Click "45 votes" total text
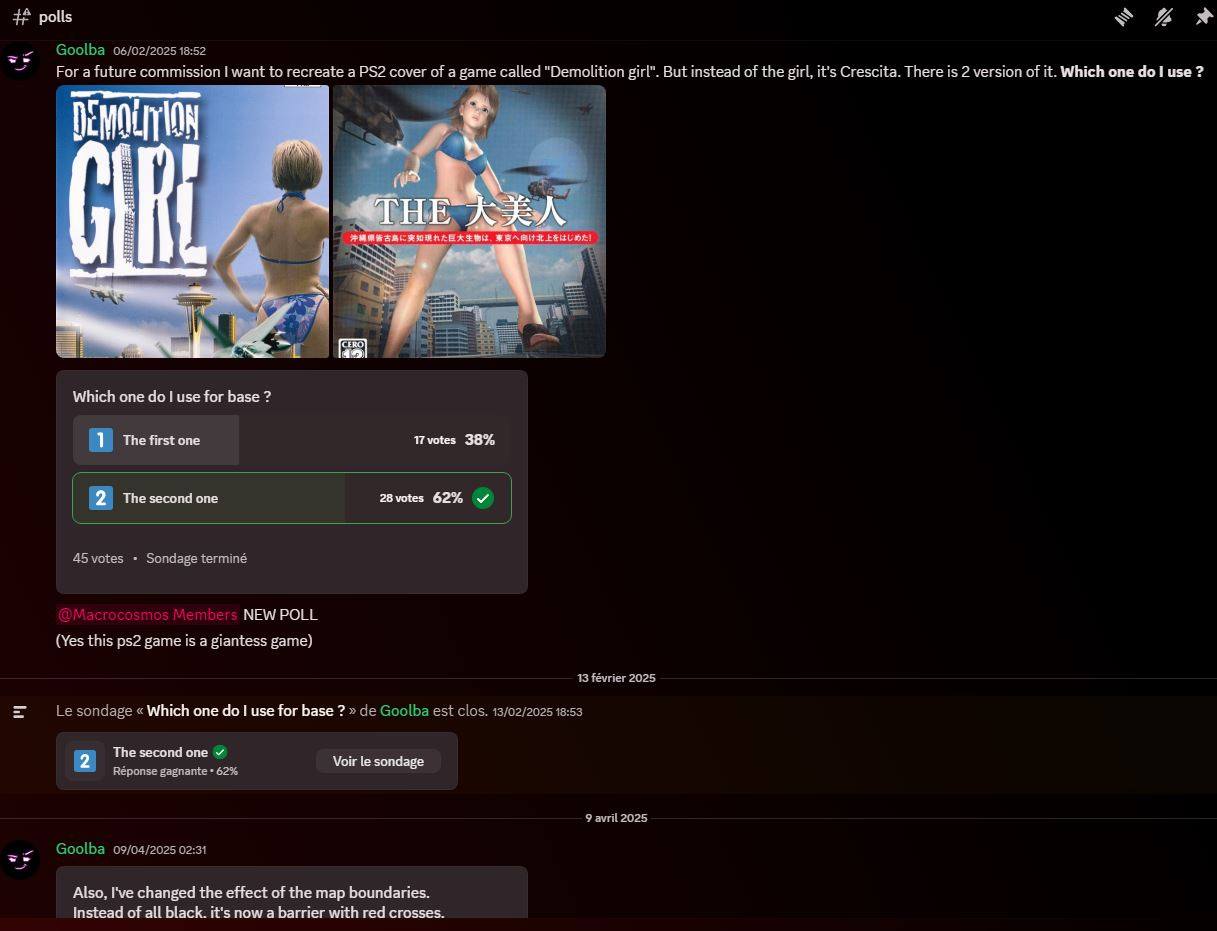Viewport: 1217px width, 931px height. [x=98, y=558]
